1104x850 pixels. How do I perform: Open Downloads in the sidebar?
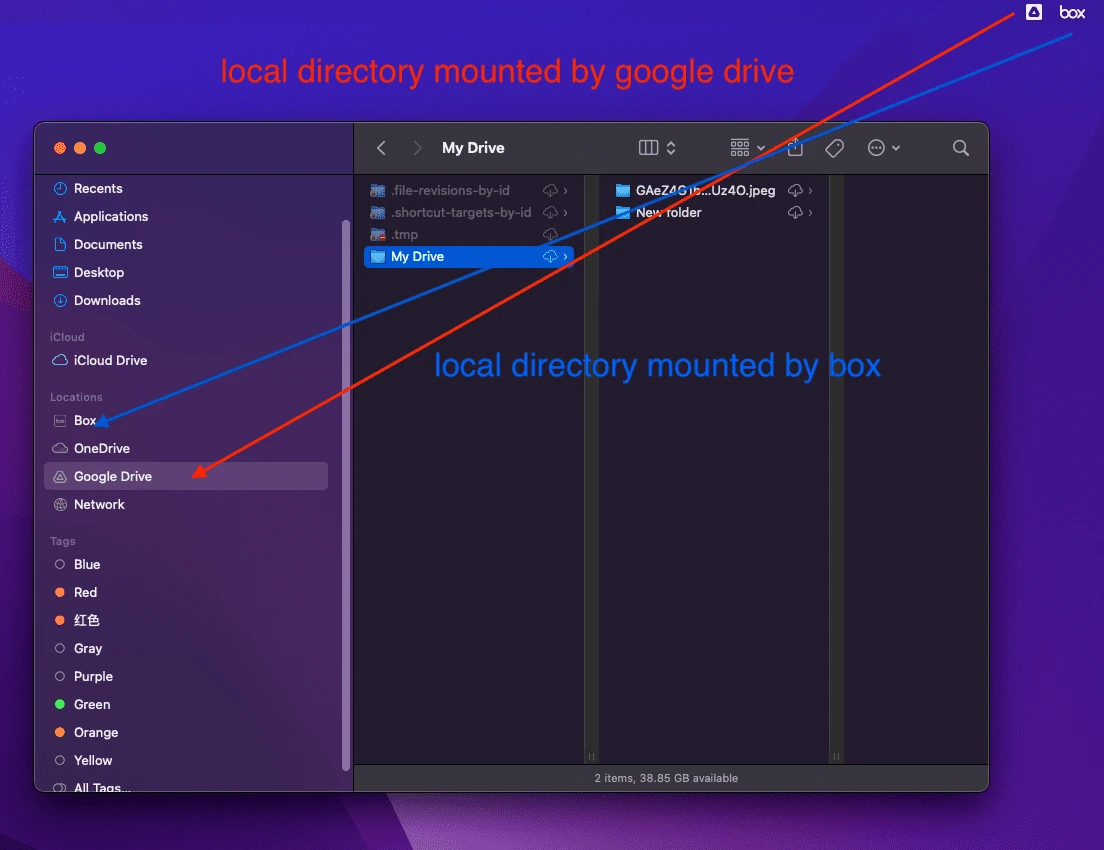pos(187,301)
